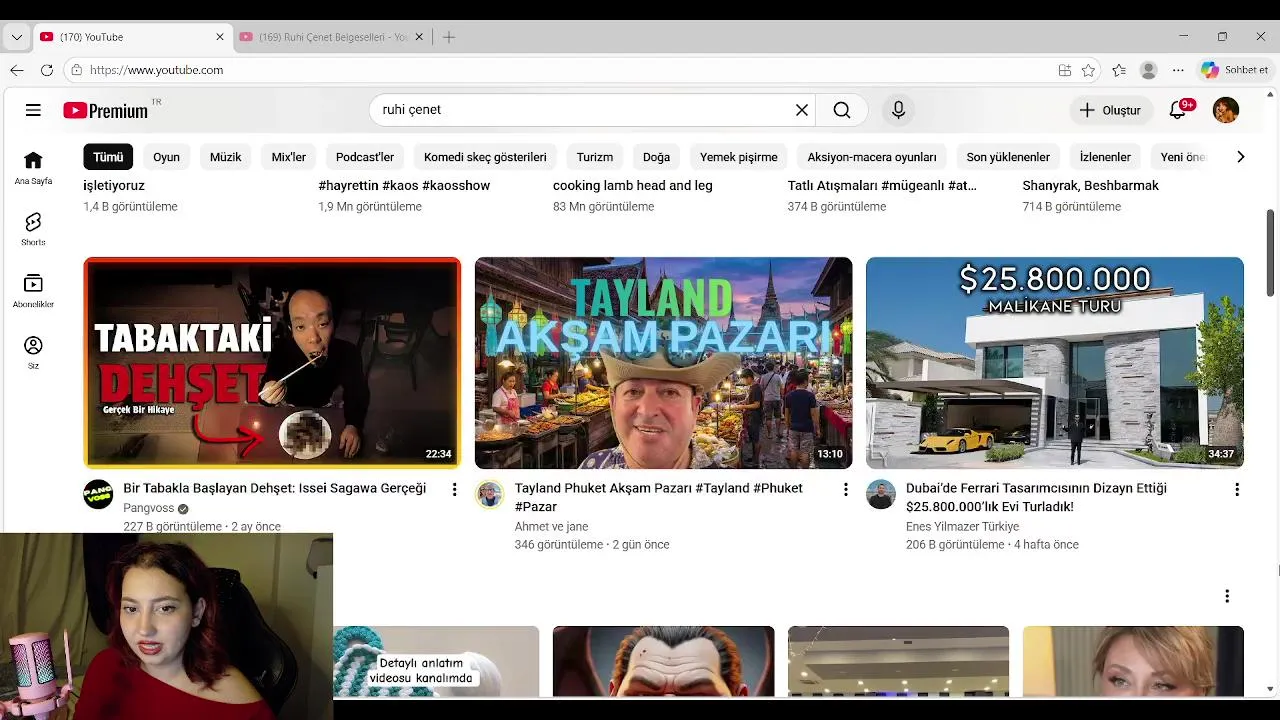
Task: Open title Tayland Phuket Akşam Pazarı
Action: coord(658,497)
